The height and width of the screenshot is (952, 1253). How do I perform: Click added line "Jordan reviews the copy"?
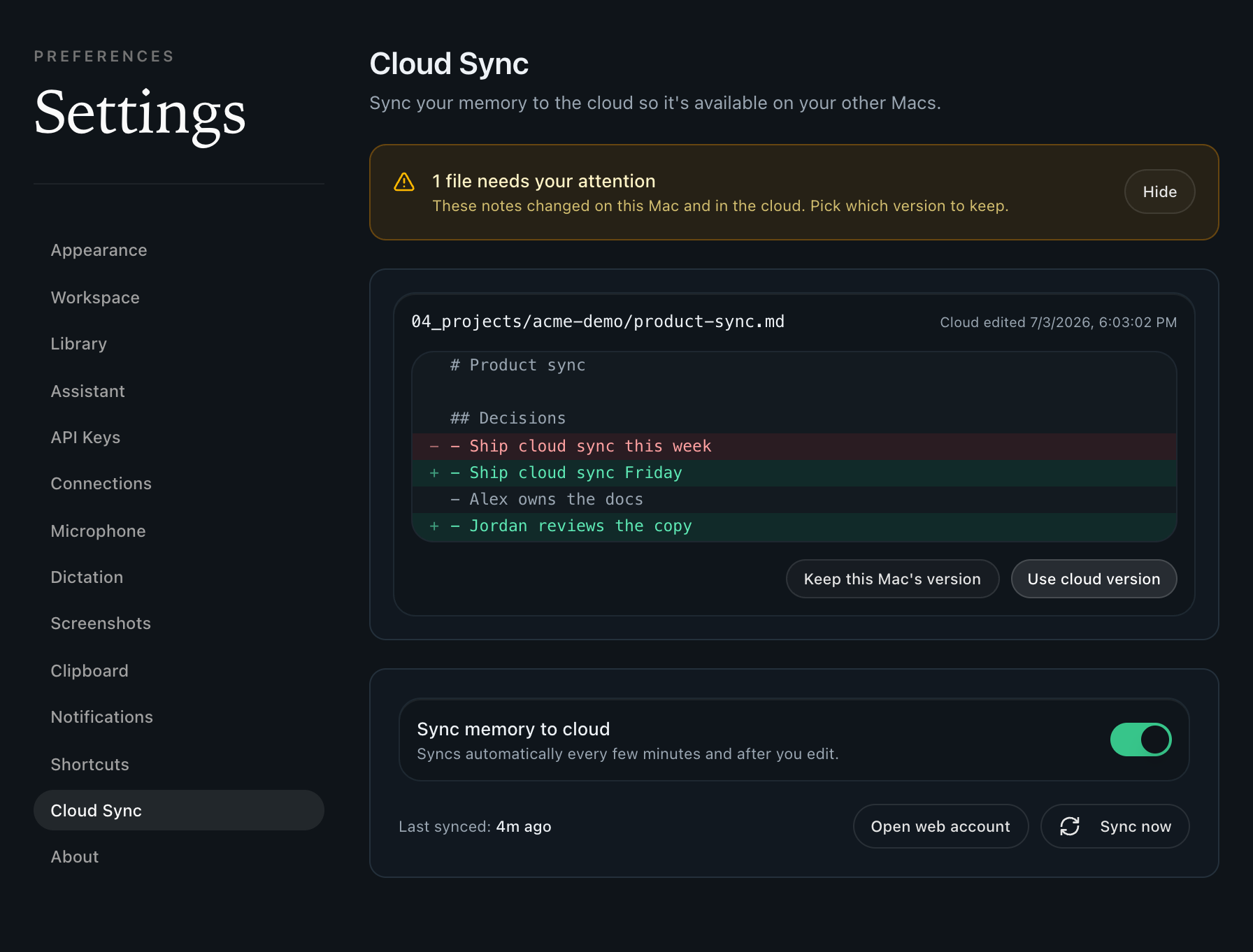point(794,526)
